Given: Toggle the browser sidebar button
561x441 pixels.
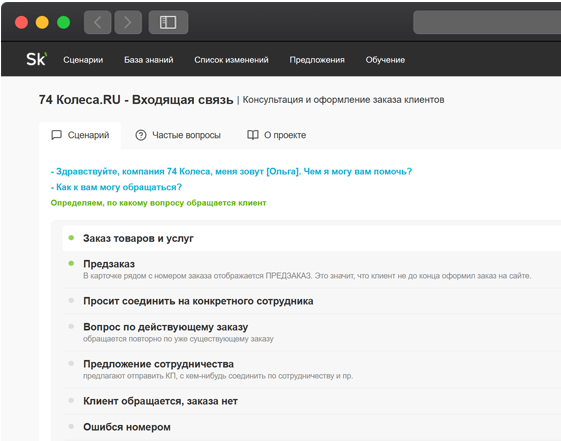Looking at the screenshot, I should pos(168,22).
